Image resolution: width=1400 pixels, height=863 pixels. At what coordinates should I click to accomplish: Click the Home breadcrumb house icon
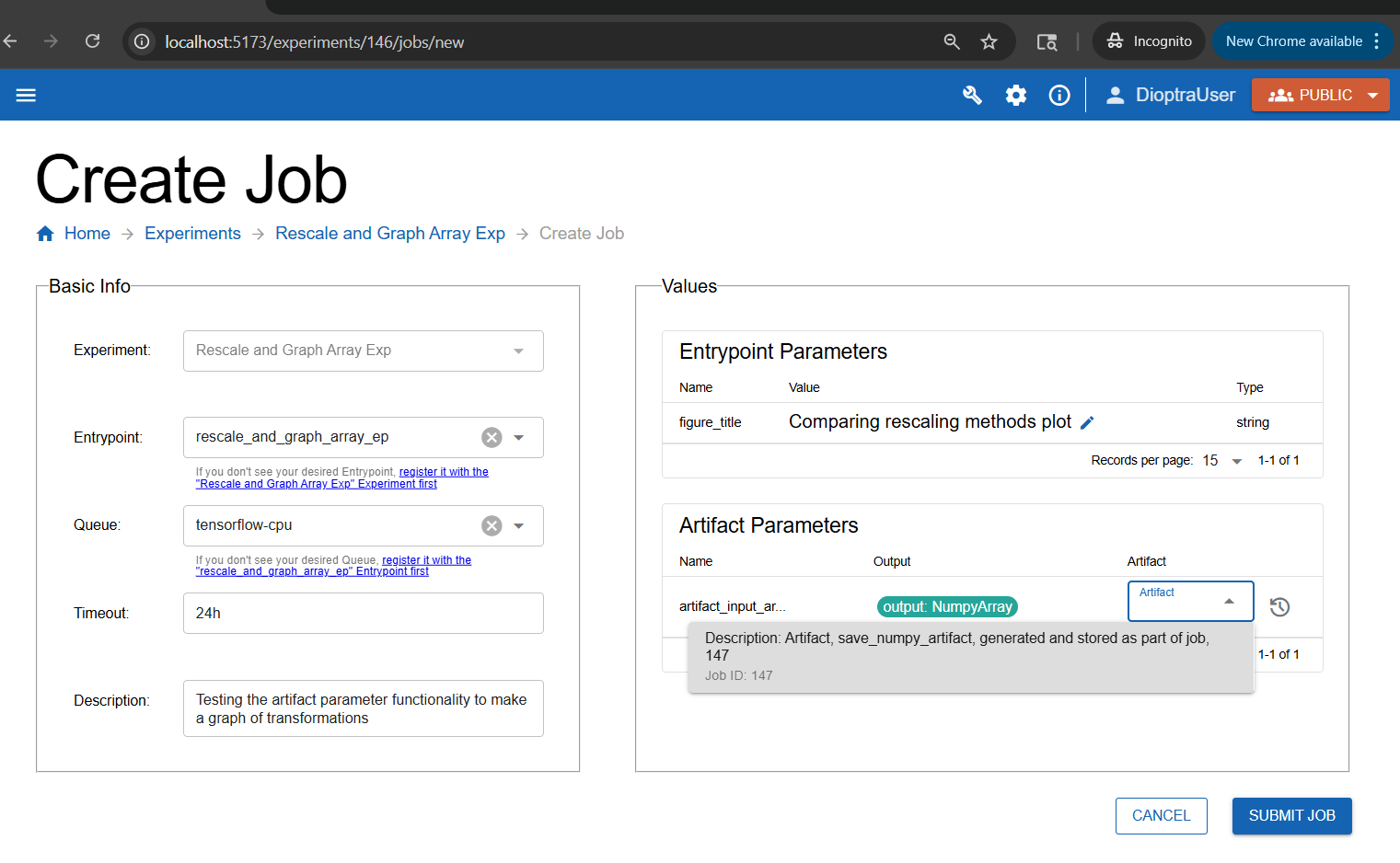click(45, 233)
